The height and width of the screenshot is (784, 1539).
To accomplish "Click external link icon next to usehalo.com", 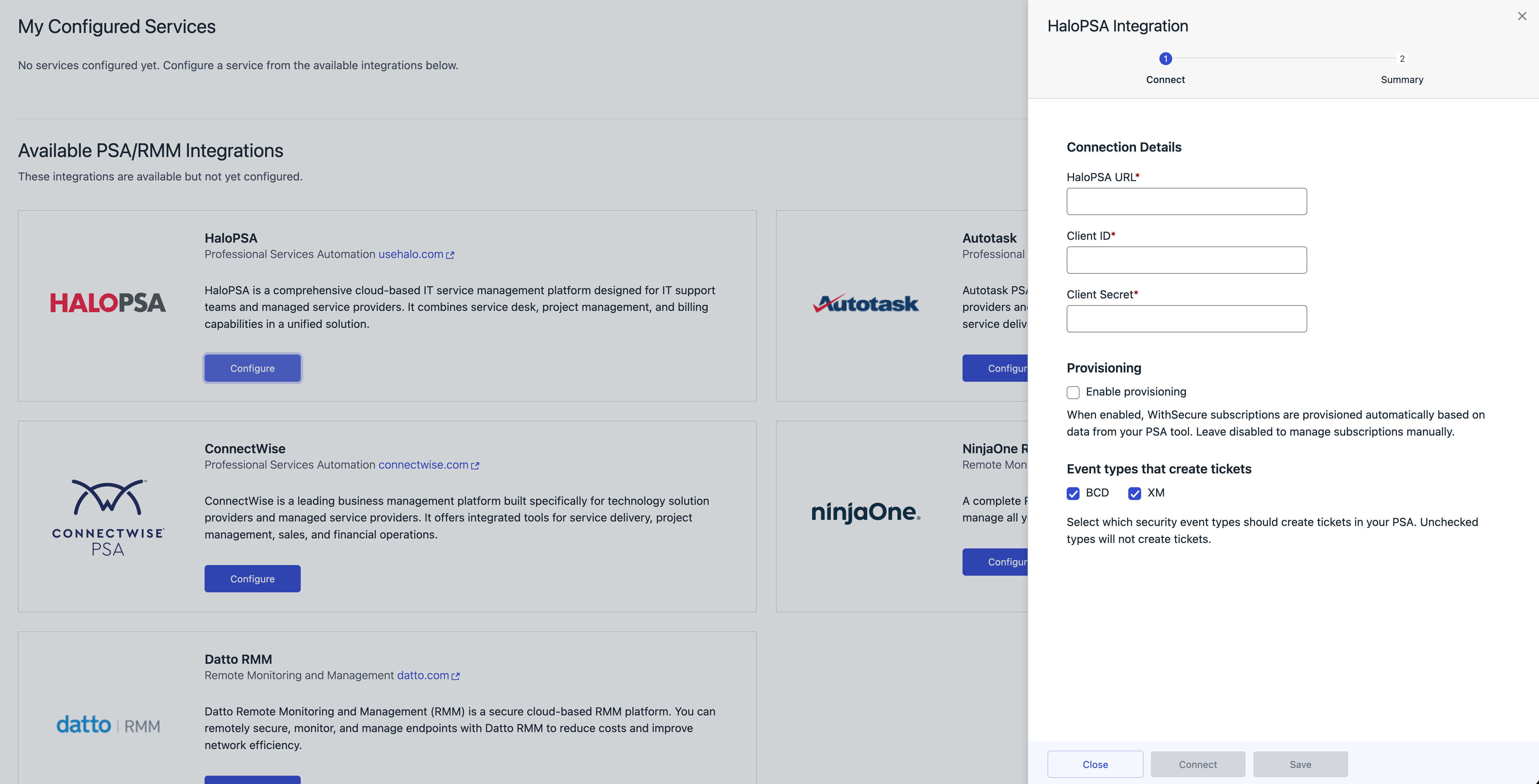I will 450,255.
